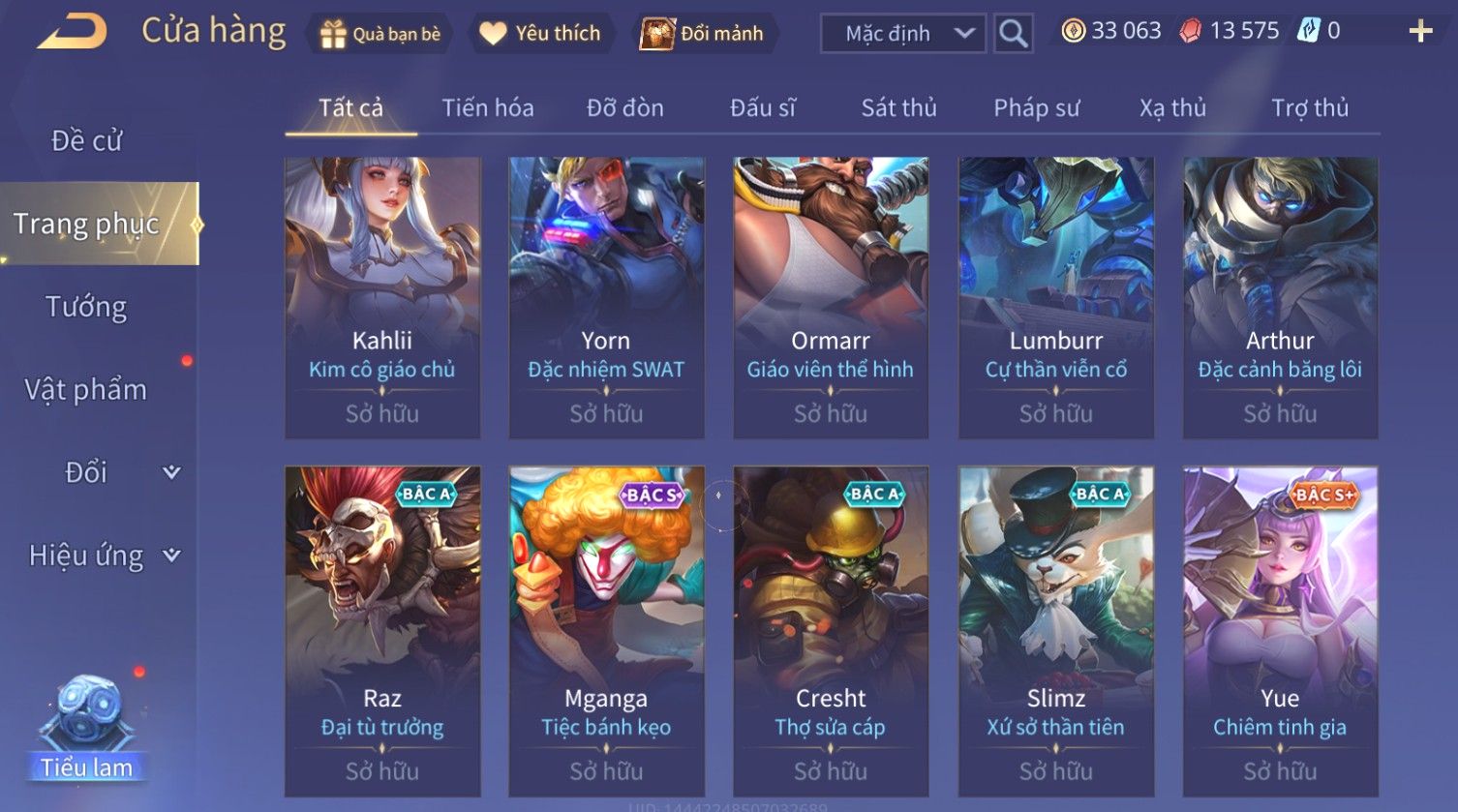The image size is (1458, 812).
Task: Go to the Đề cử section
Action: click(x=86, y=140)
